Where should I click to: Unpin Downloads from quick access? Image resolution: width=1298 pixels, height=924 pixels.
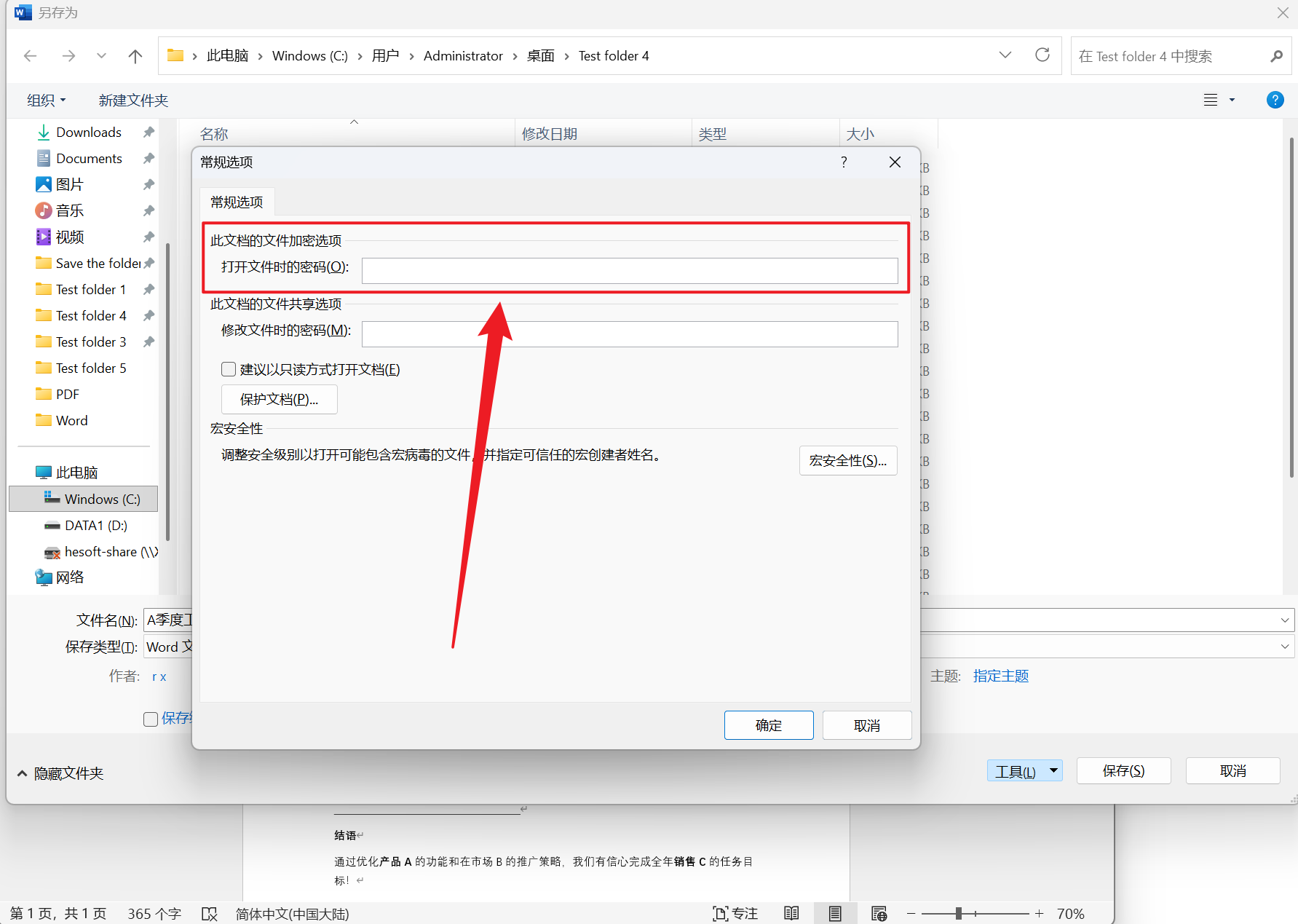click(x=148, y=132)
